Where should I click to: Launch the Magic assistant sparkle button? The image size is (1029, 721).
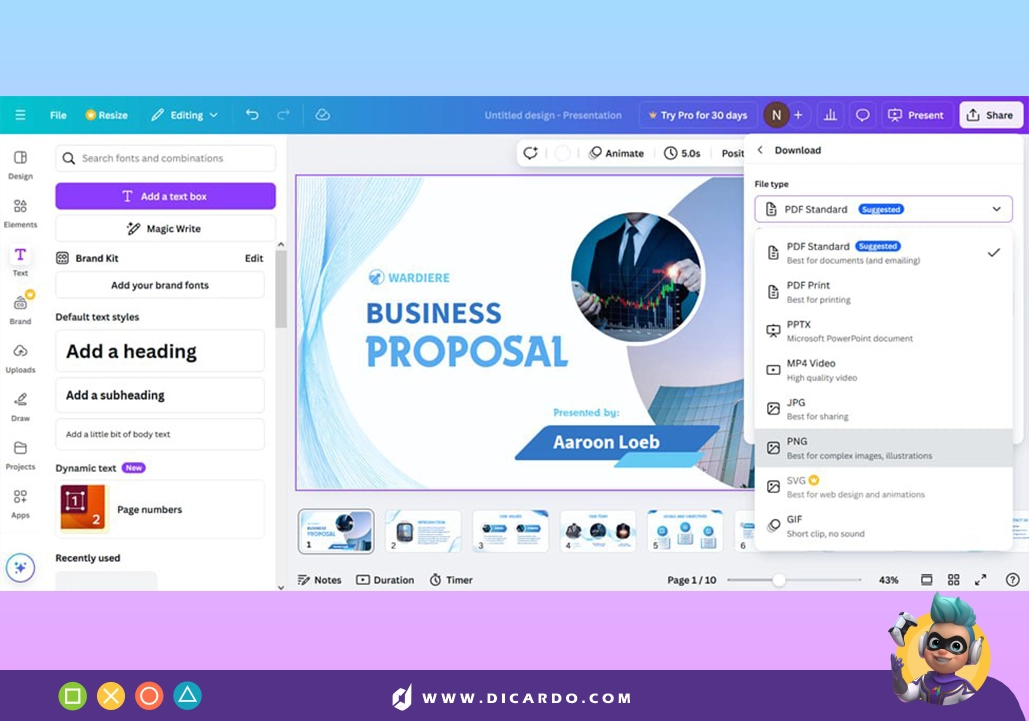click(20, 567)
